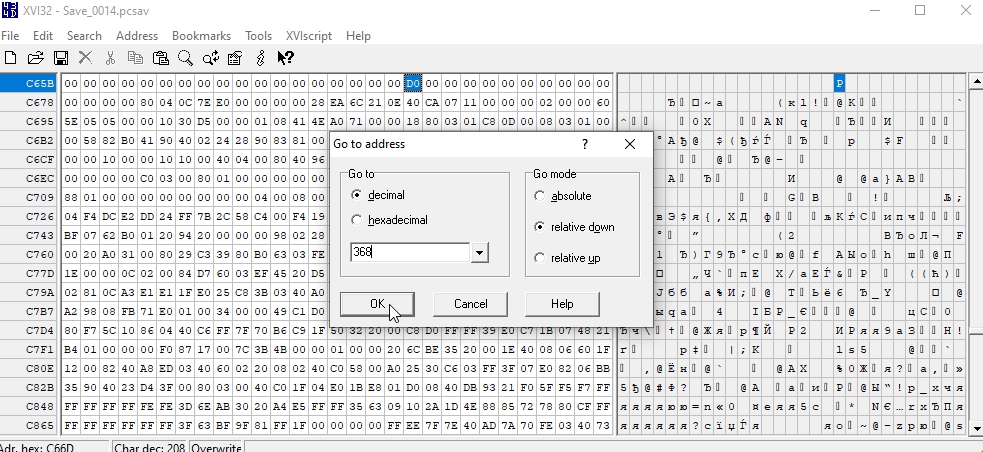Create a new file from the toolbar
Viewport: 983px width, 452px height.
tap(10, 58)
